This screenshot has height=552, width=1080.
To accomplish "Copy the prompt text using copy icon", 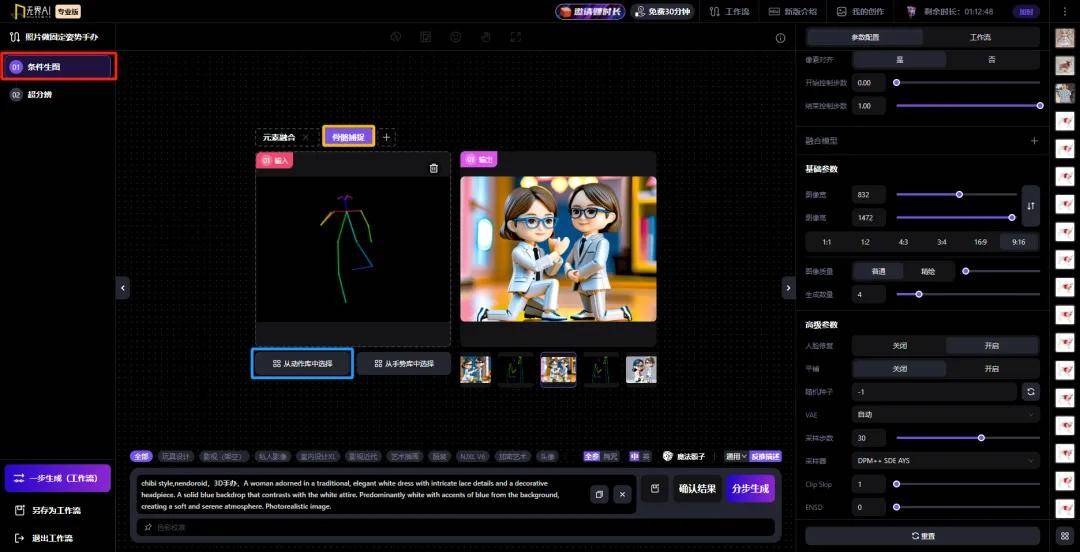I will tap(598, 494).
